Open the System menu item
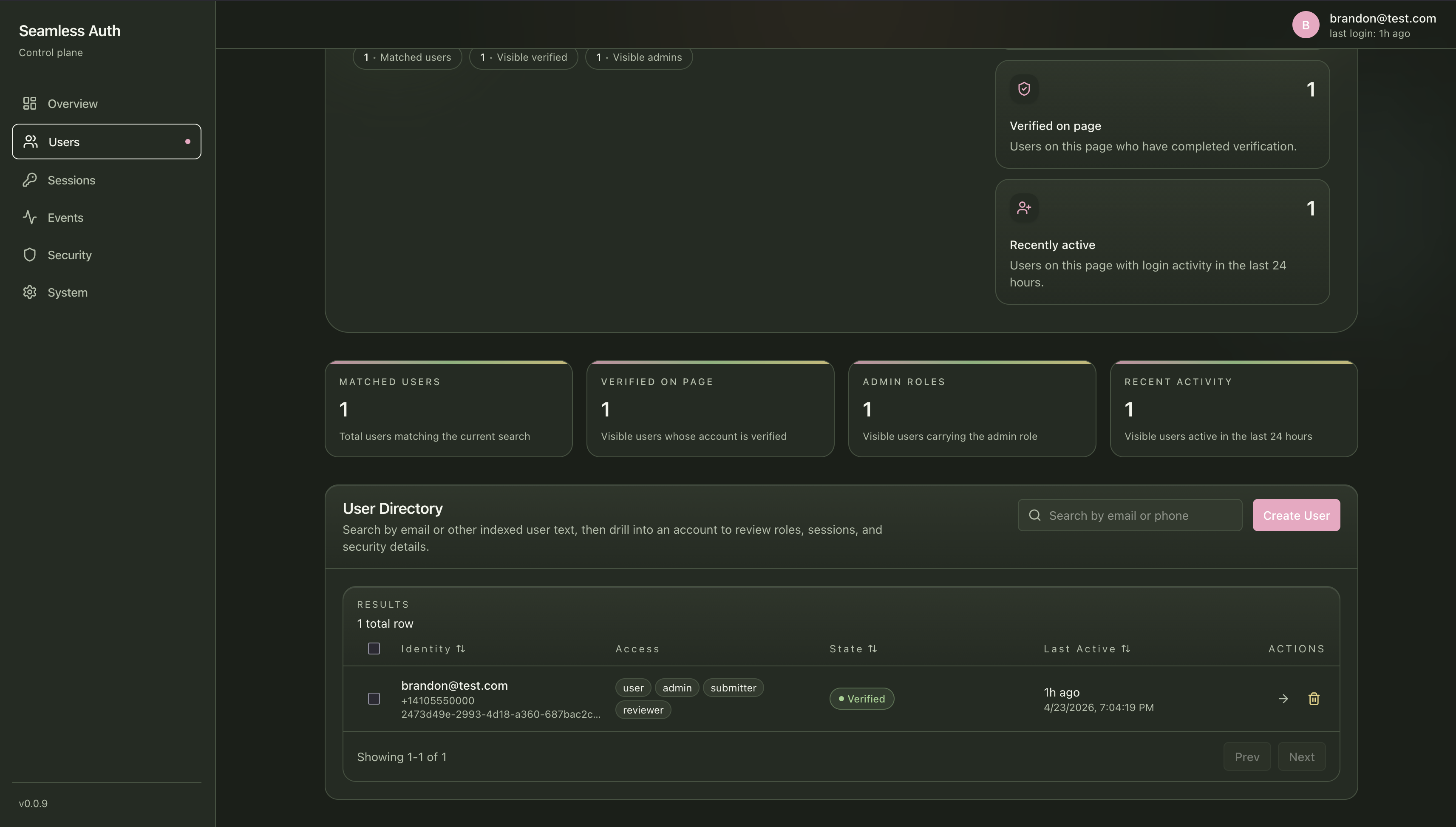The height and width of the screenshot is (827, 1456). [107, 292]
